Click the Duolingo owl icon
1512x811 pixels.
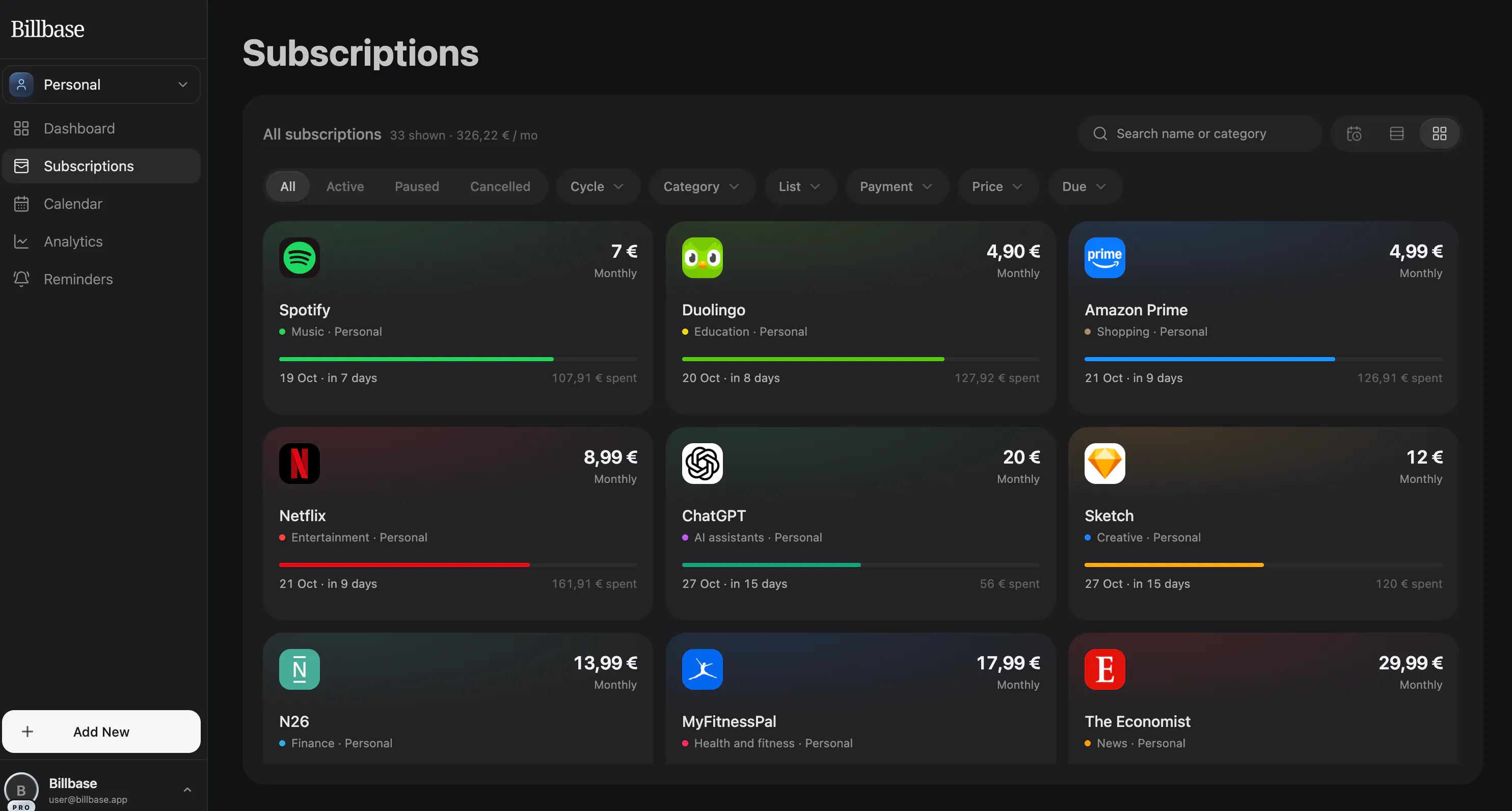(x=702, y=258)
